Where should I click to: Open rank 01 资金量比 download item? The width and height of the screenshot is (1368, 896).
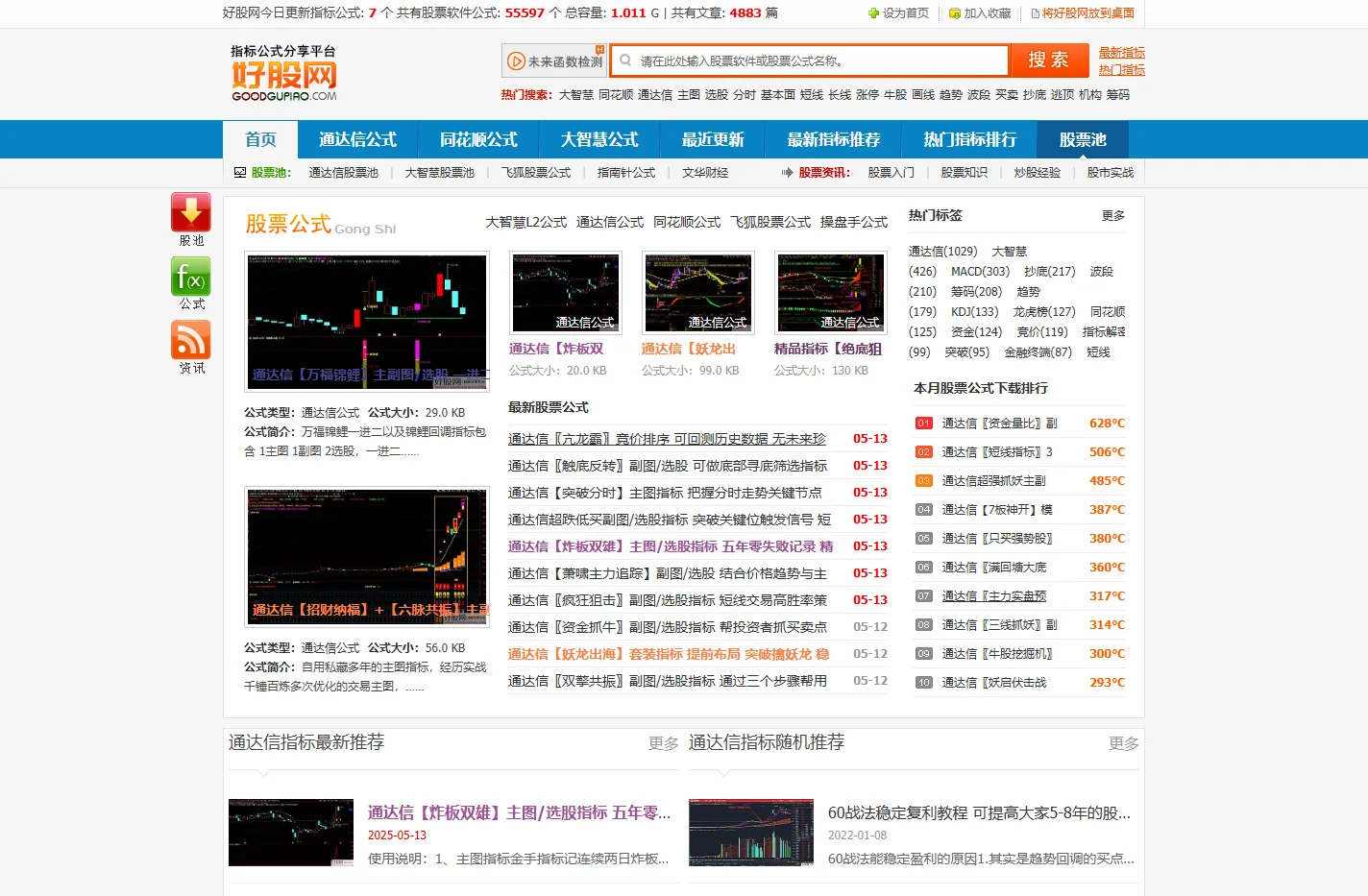pos(999,424)
